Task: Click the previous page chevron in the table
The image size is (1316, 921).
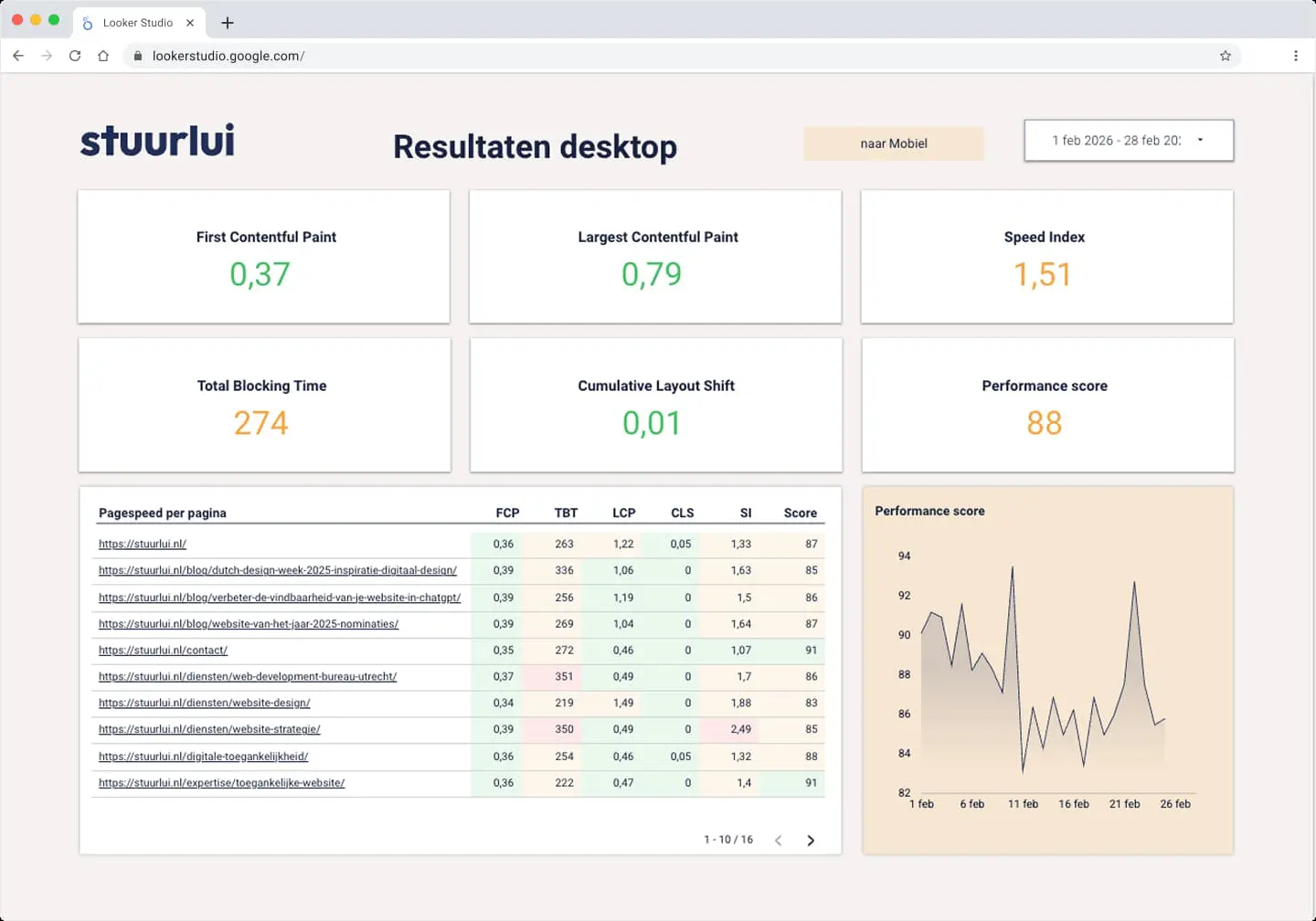Action: pyautogui.click(x=778, y=839)
